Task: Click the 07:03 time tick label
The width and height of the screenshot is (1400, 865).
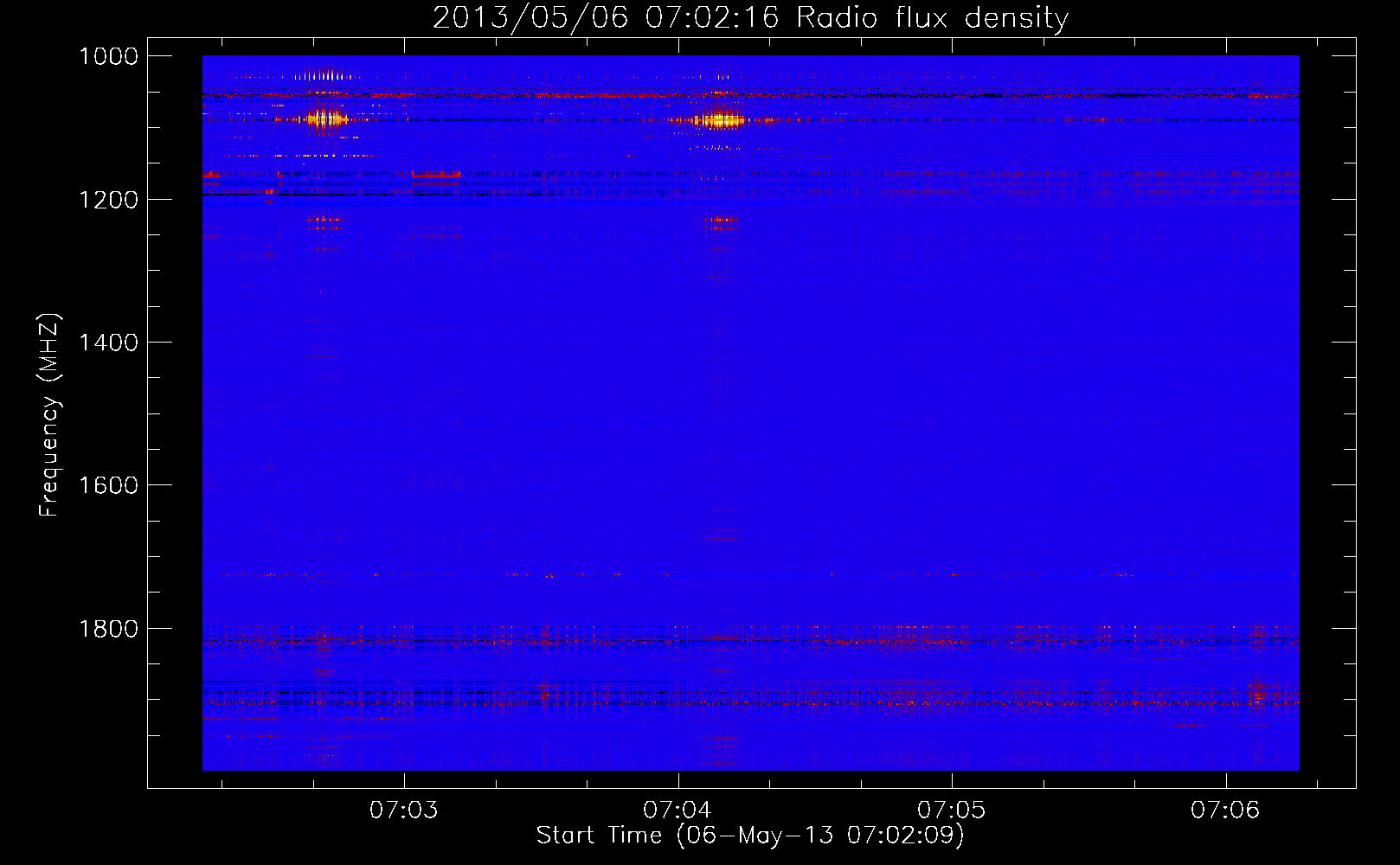Action: tap(404, 811)
